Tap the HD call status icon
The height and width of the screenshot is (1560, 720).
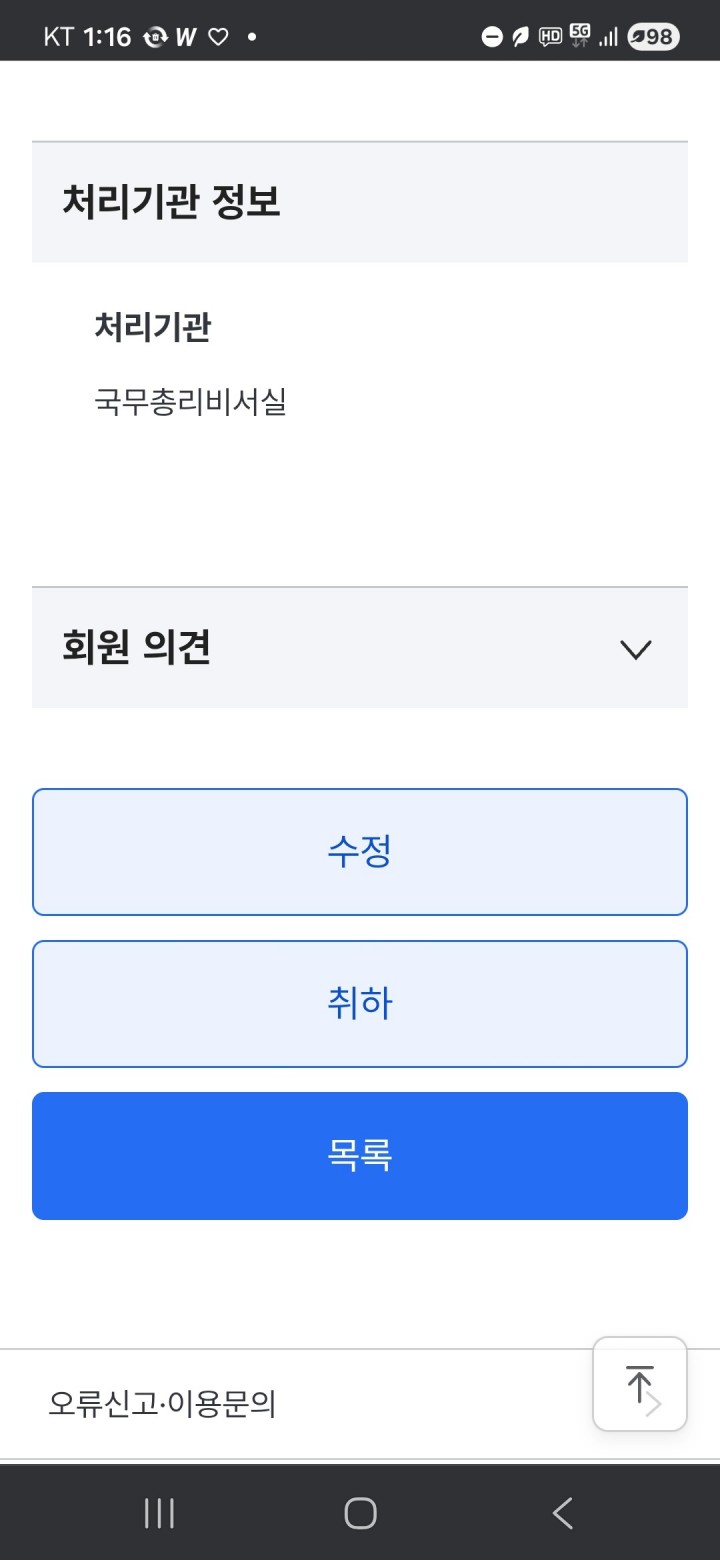tap(550, 37)
